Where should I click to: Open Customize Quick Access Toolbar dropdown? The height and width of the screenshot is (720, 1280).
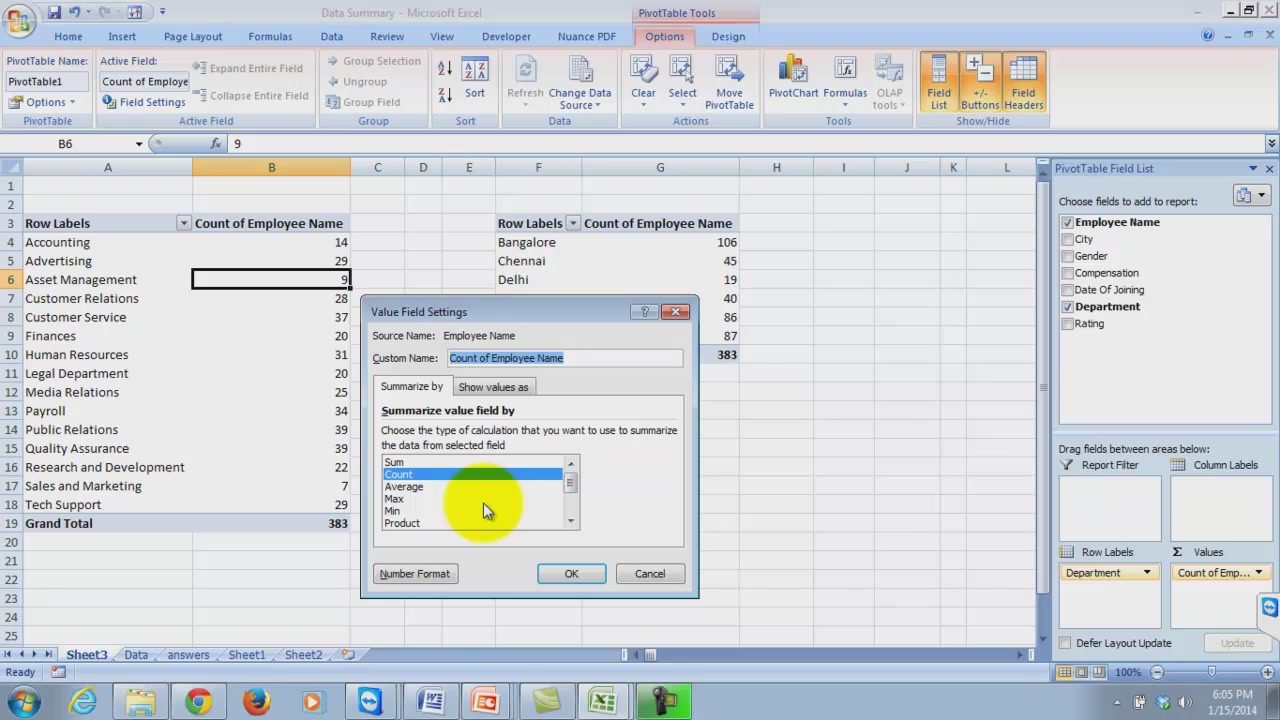tap(162, 12)
